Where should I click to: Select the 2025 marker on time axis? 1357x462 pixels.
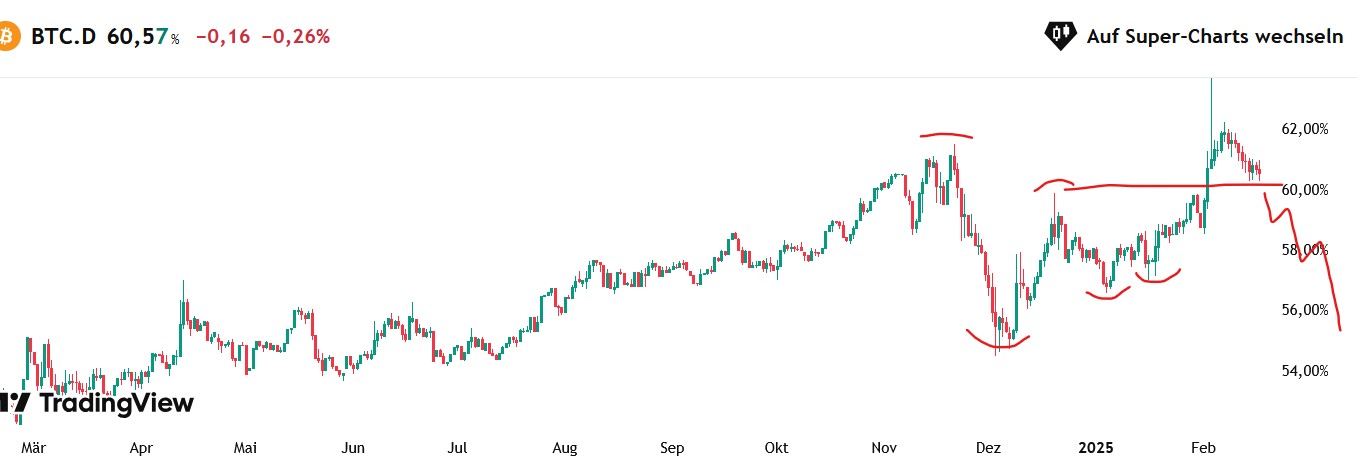1096,448
